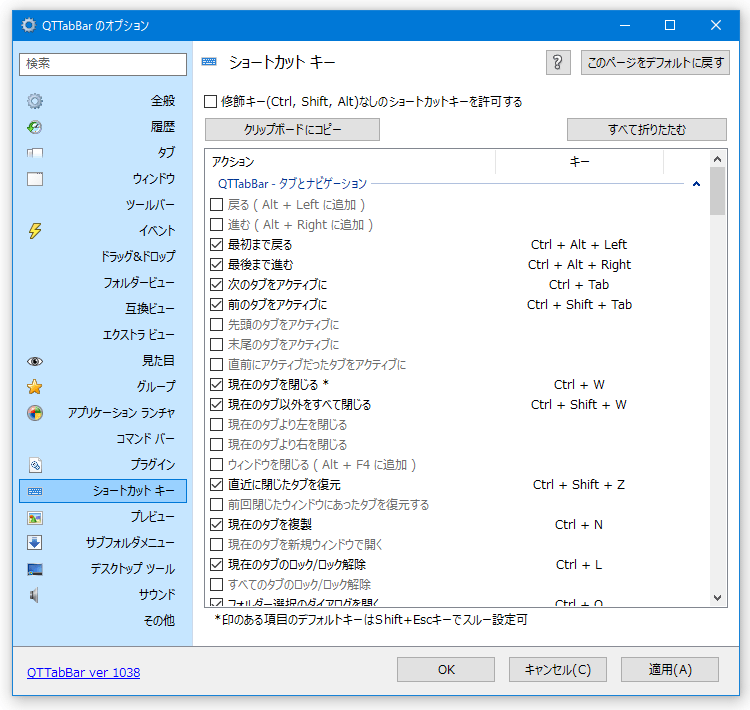Click the speaker icon beside サウンド
The height and width of the screenshot is (710, 750).
point(34,595)
